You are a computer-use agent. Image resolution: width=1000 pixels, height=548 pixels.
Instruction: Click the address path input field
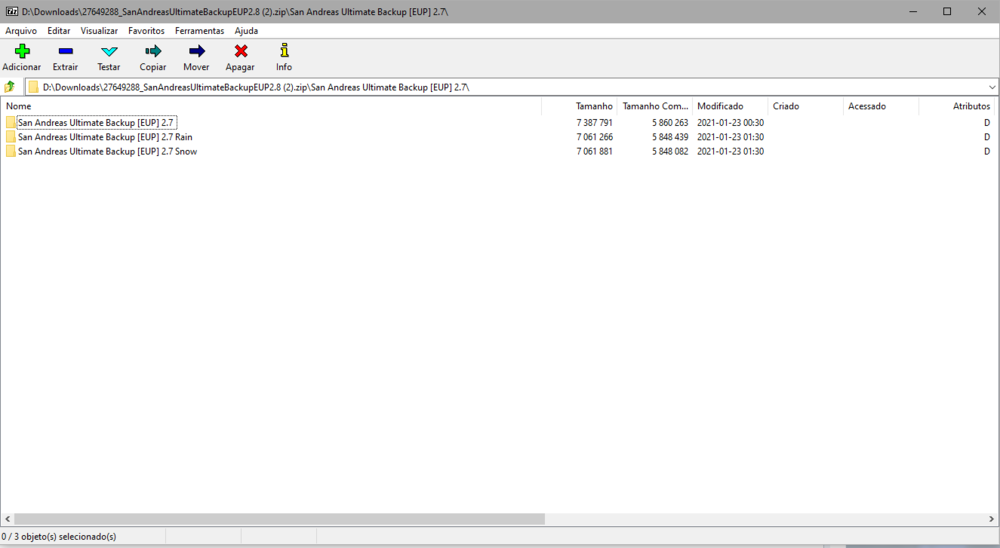(511, 87)
